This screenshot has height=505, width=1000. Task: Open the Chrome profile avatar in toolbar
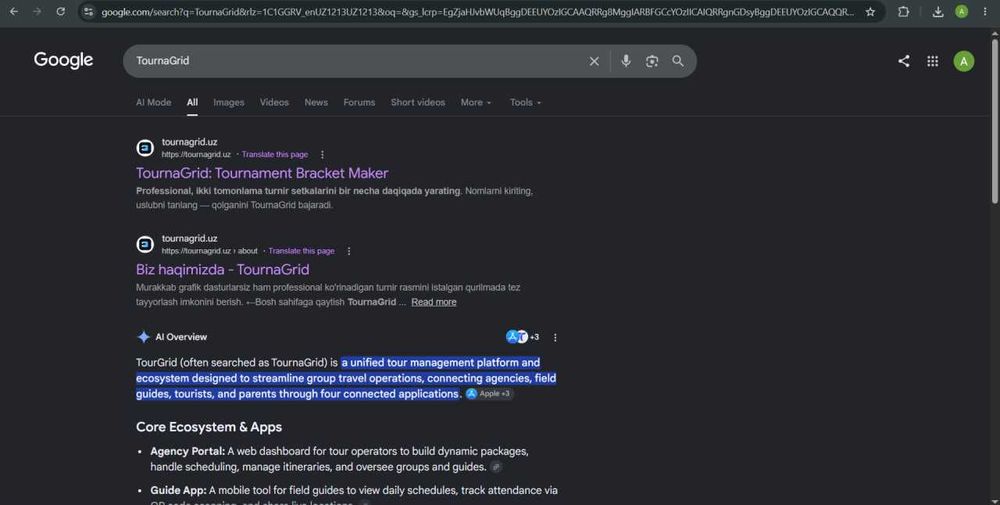click(961, 11)
